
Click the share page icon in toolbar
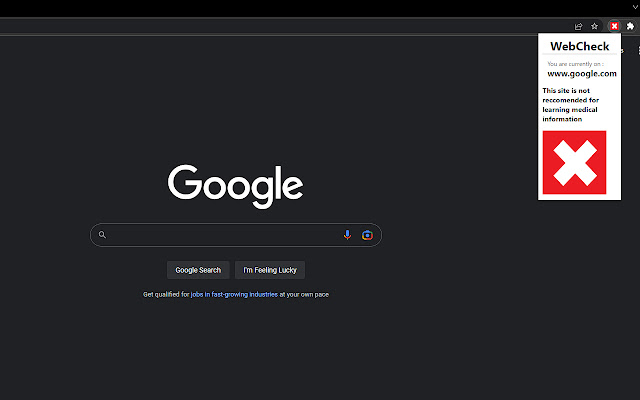578,27
